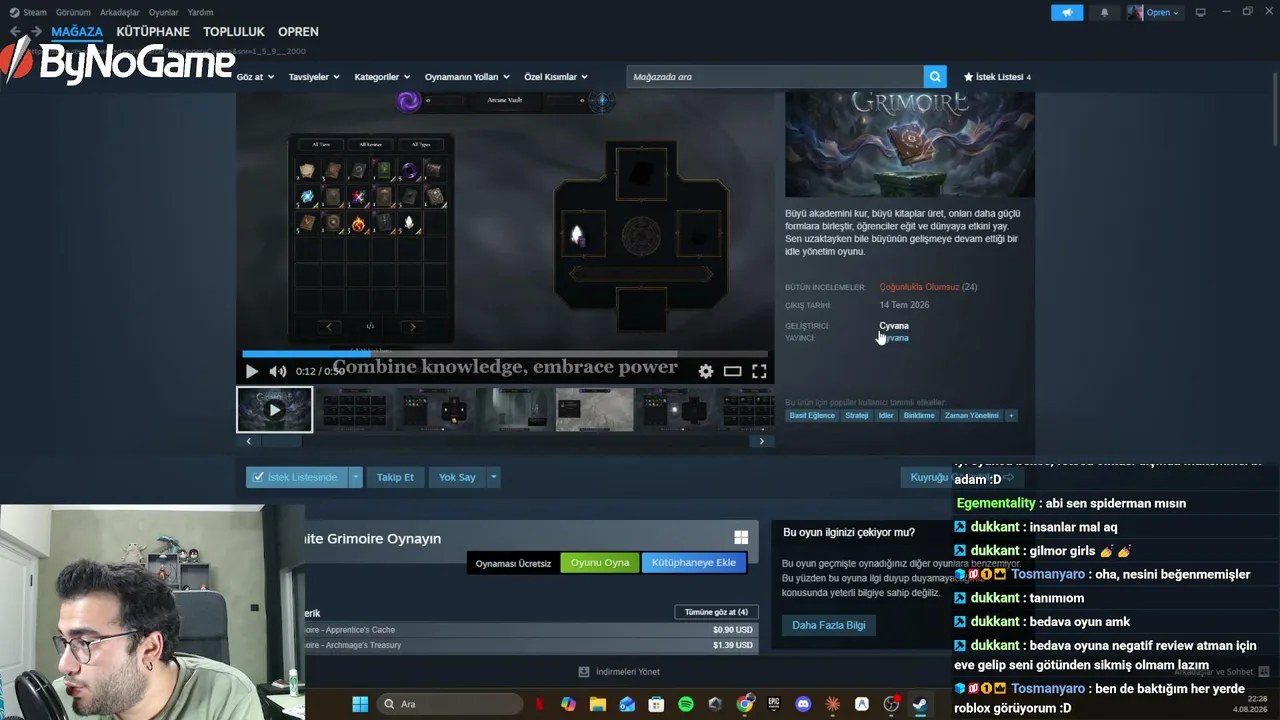Open File Explorer from the taskbar

[598, 704]
